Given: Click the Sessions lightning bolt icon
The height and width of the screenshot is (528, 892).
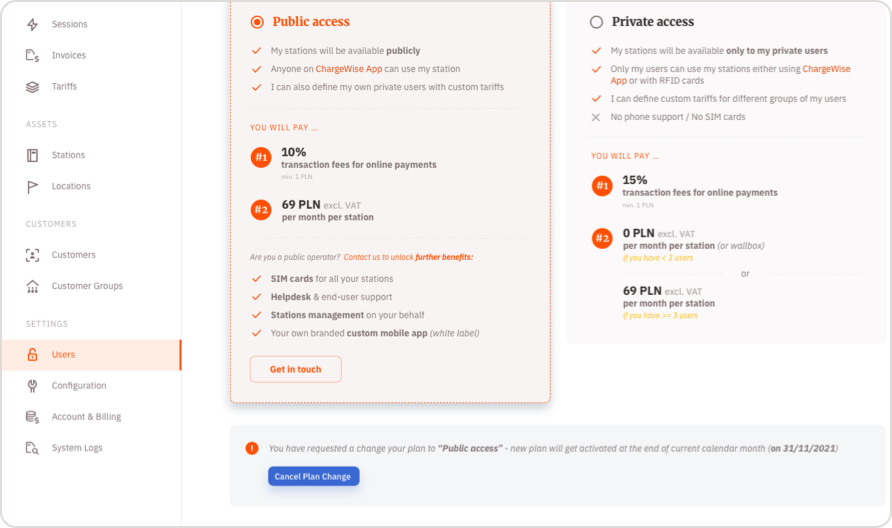Looking at the screenshot, I should pyautogui.click(x=32, y=24).
